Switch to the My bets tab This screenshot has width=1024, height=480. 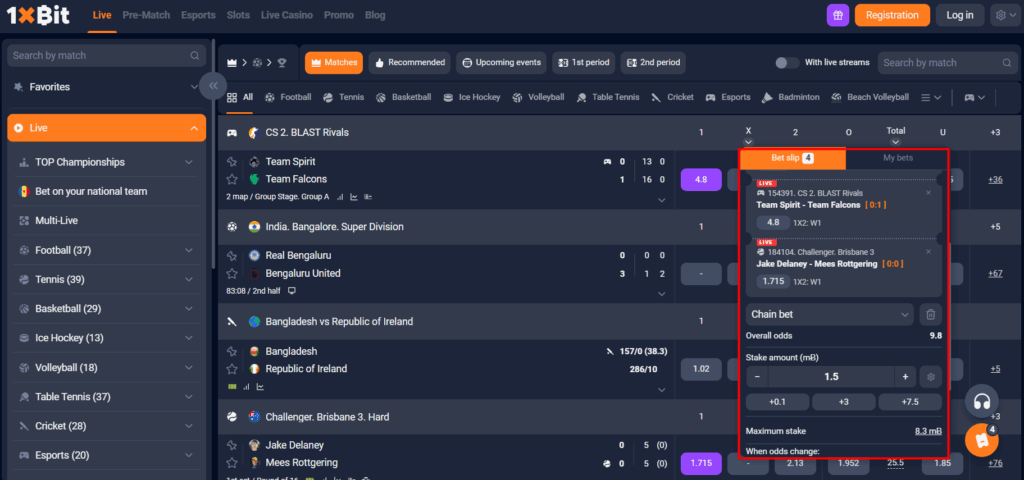coord(897,158)
